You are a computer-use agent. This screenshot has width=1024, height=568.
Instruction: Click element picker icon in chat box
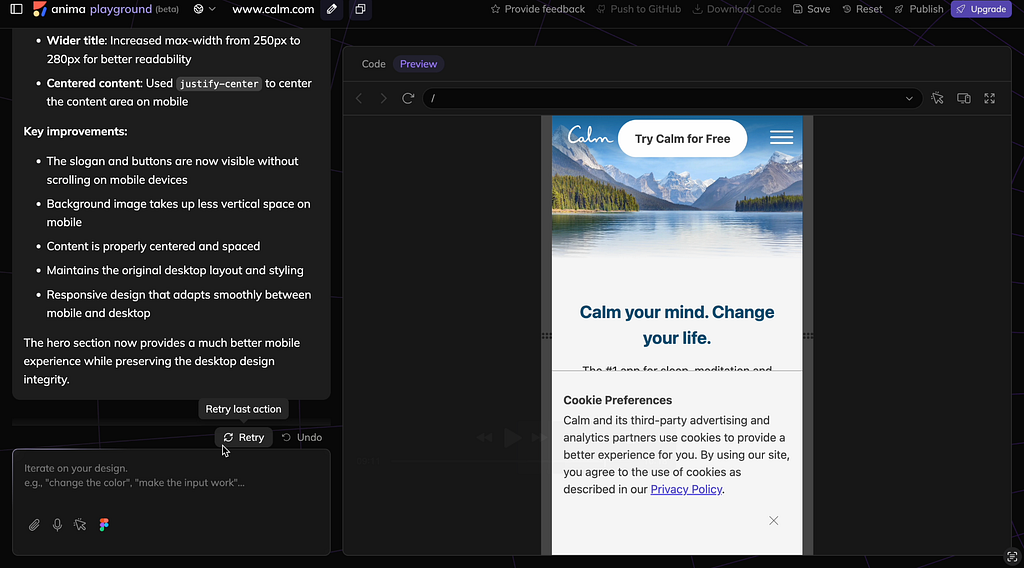(80, 525)
